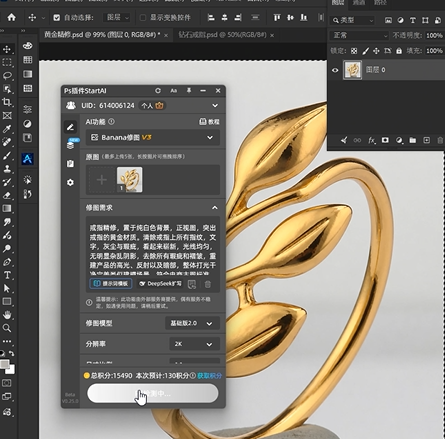Screen dimensions: 445x439
Task: Open the 图层 auto-select target dropdown
Action: [117, 18]
